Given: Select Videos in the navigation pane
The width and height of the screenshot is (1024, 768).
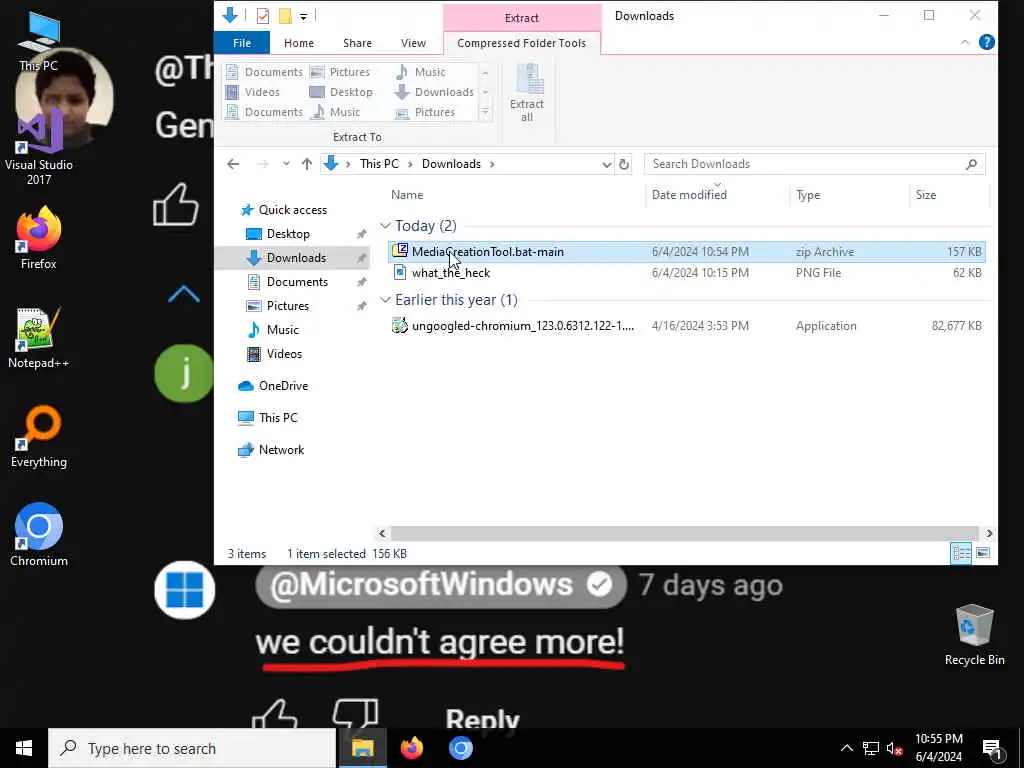Looking at the screenshot, I should tap(275, 354).
